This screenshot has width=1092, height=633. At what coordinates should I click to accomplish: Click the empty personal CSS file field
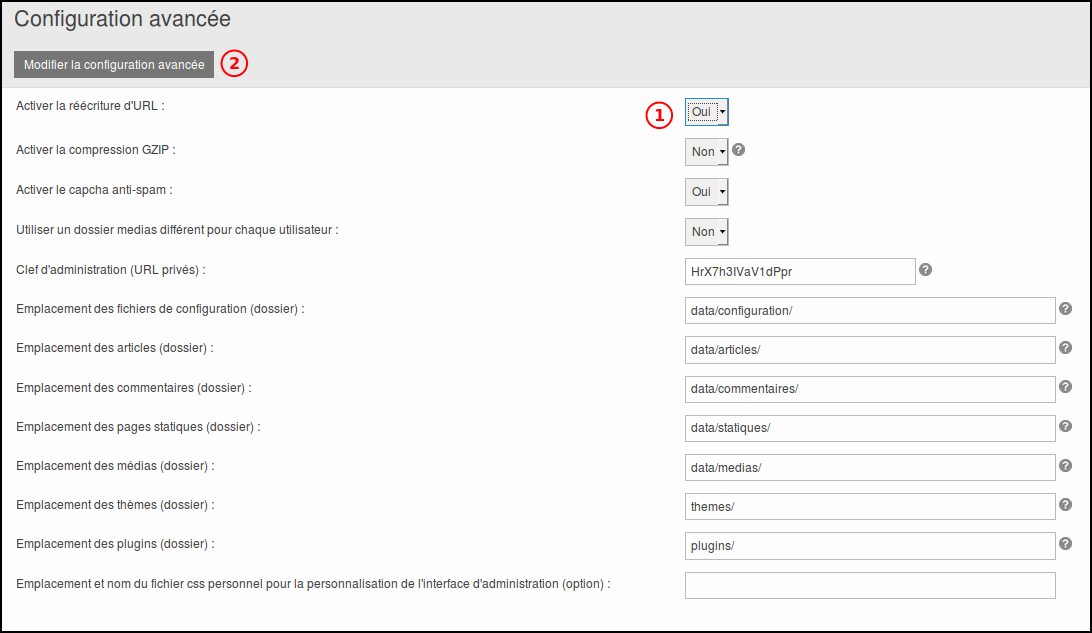pos(870,585)
